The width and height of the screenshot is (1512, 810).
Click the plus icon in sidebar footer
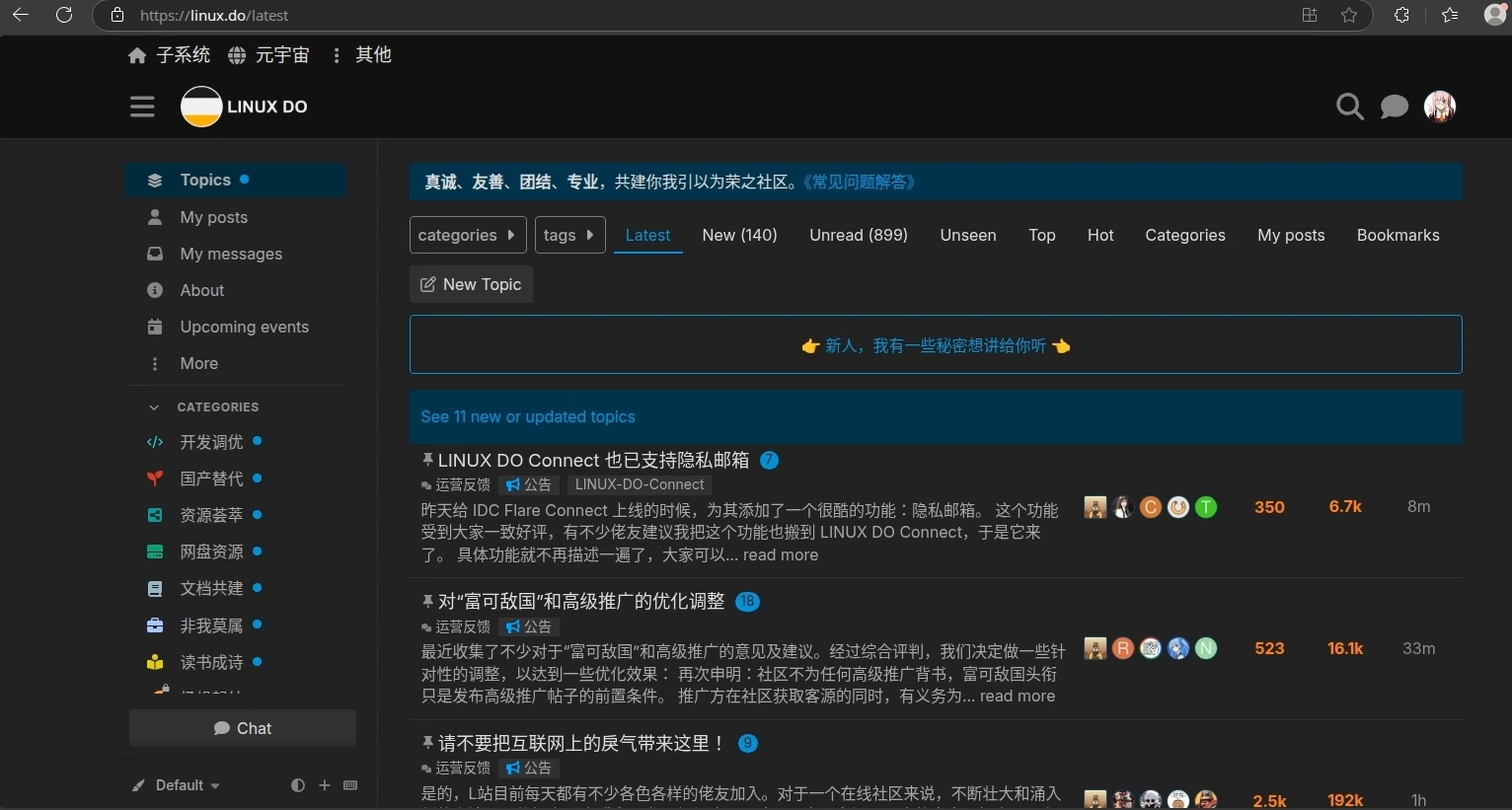(x=325, y=785)
